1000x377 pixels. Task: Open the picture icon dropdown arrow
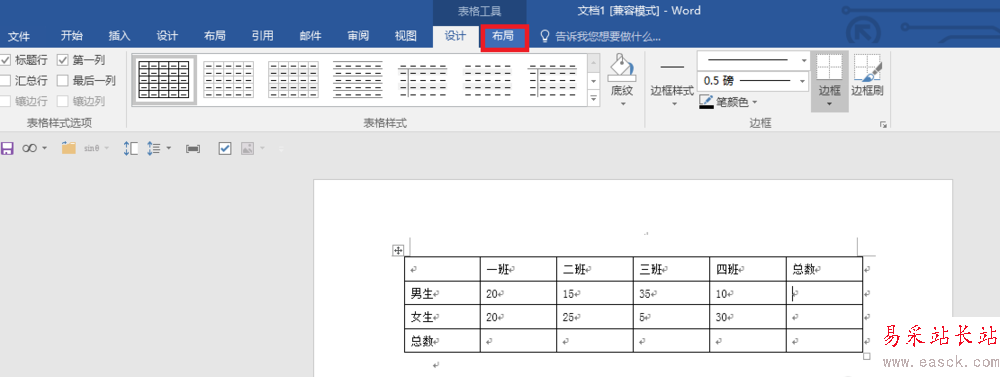point(262,149)
